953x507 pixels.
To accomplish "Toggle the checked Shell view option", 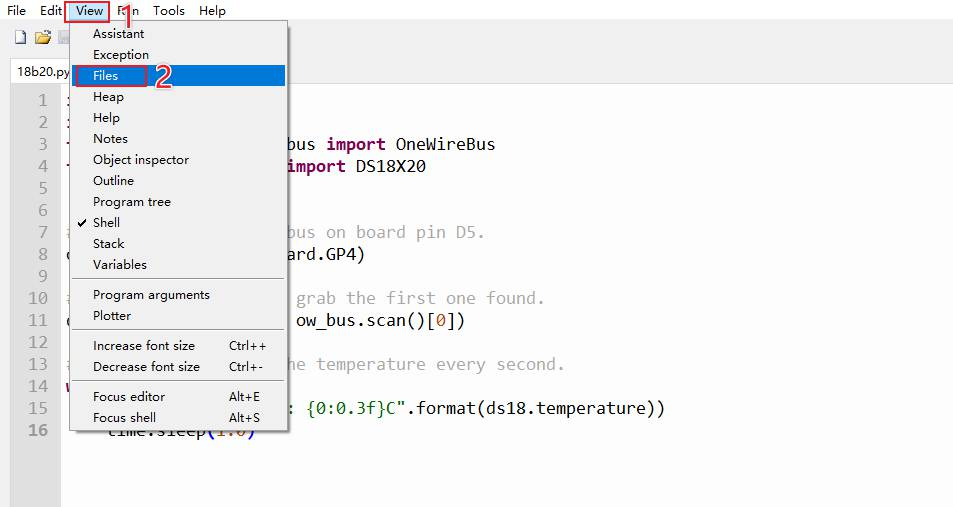I will point(106,223).
